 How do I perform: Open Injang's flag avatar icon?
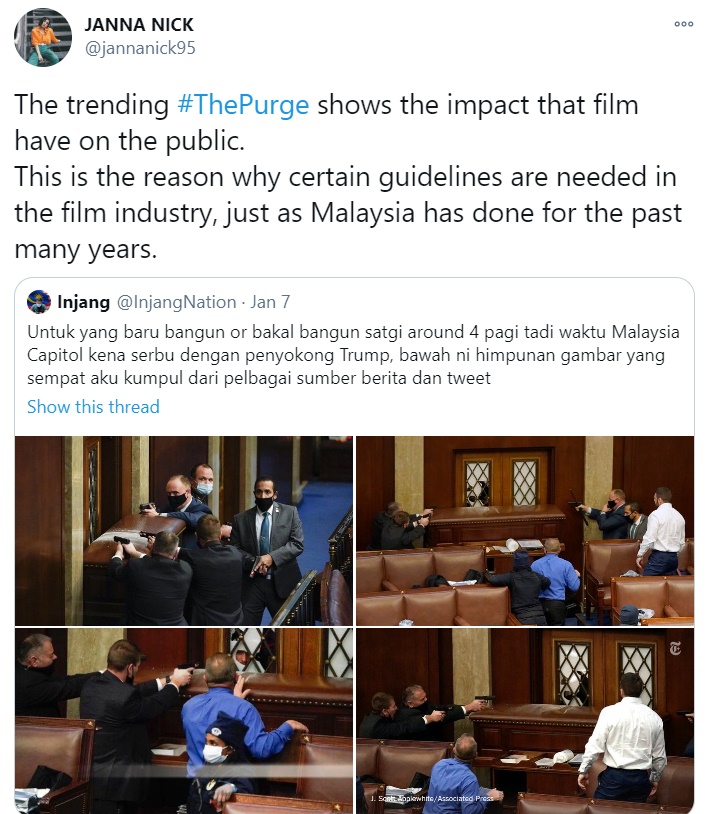tap(39, 302)
